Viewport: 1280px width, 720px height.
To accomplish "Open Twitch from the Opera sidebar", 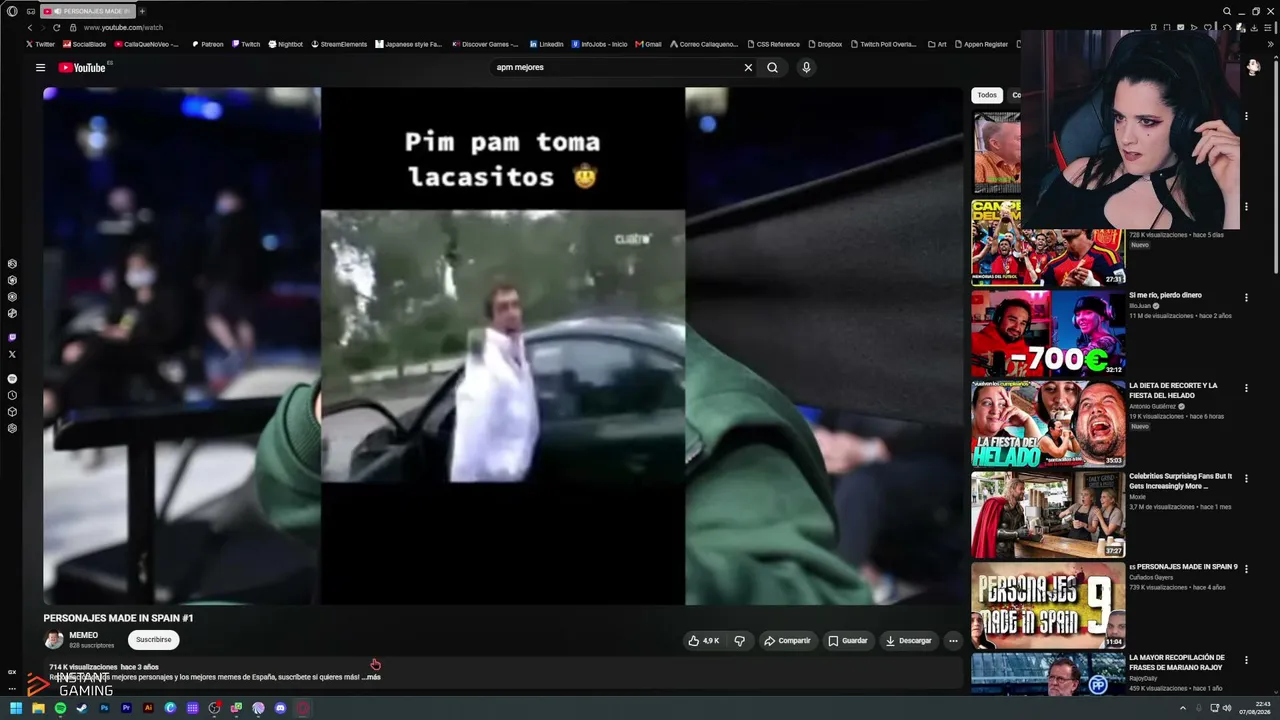I will [x=12, y=338].
